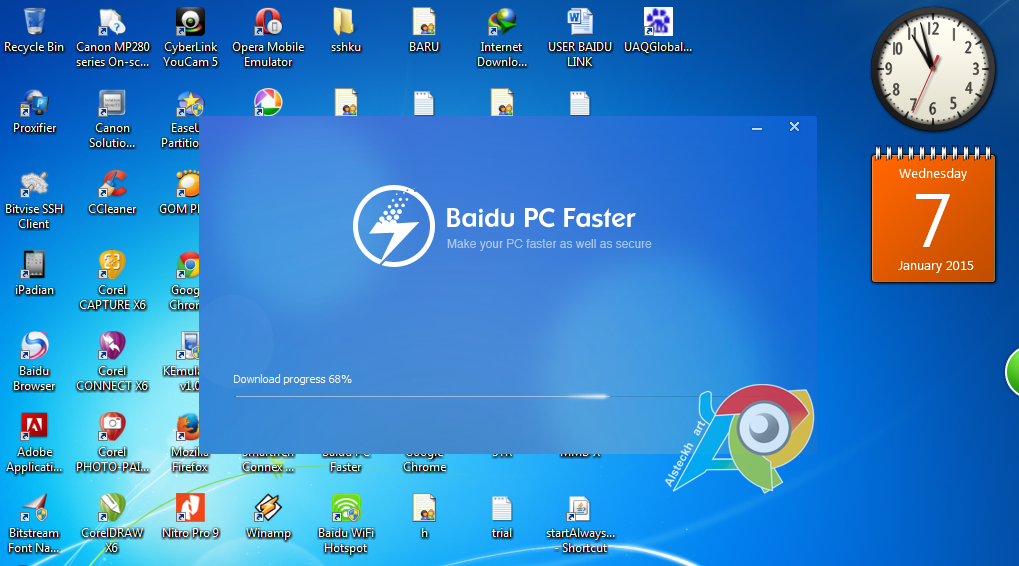
Task: Select the UAQGlobal desktop icon
Action: [658, 31]
